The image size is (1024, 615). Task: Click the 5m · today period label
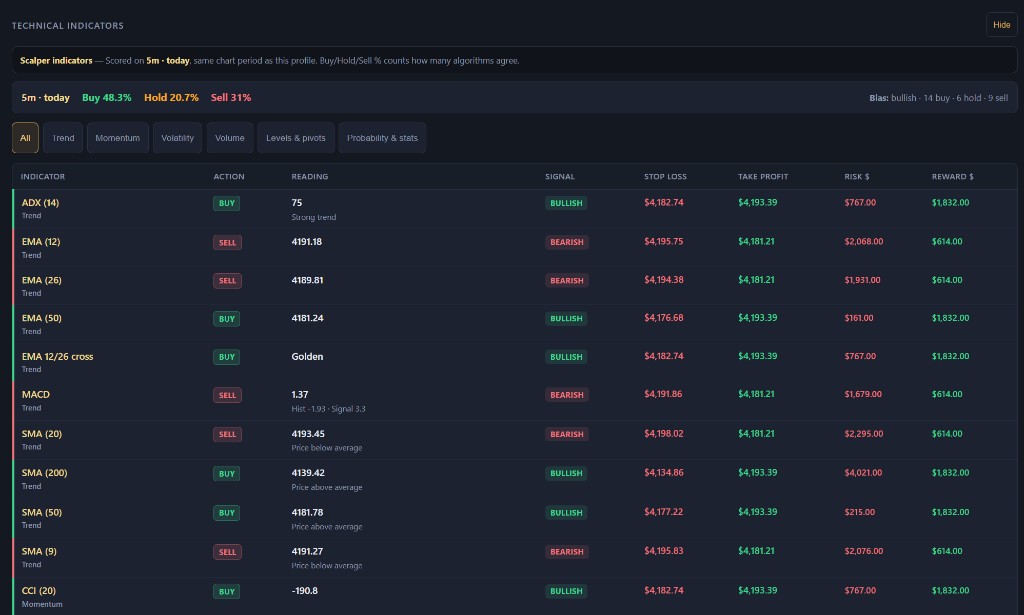[45, 97]
